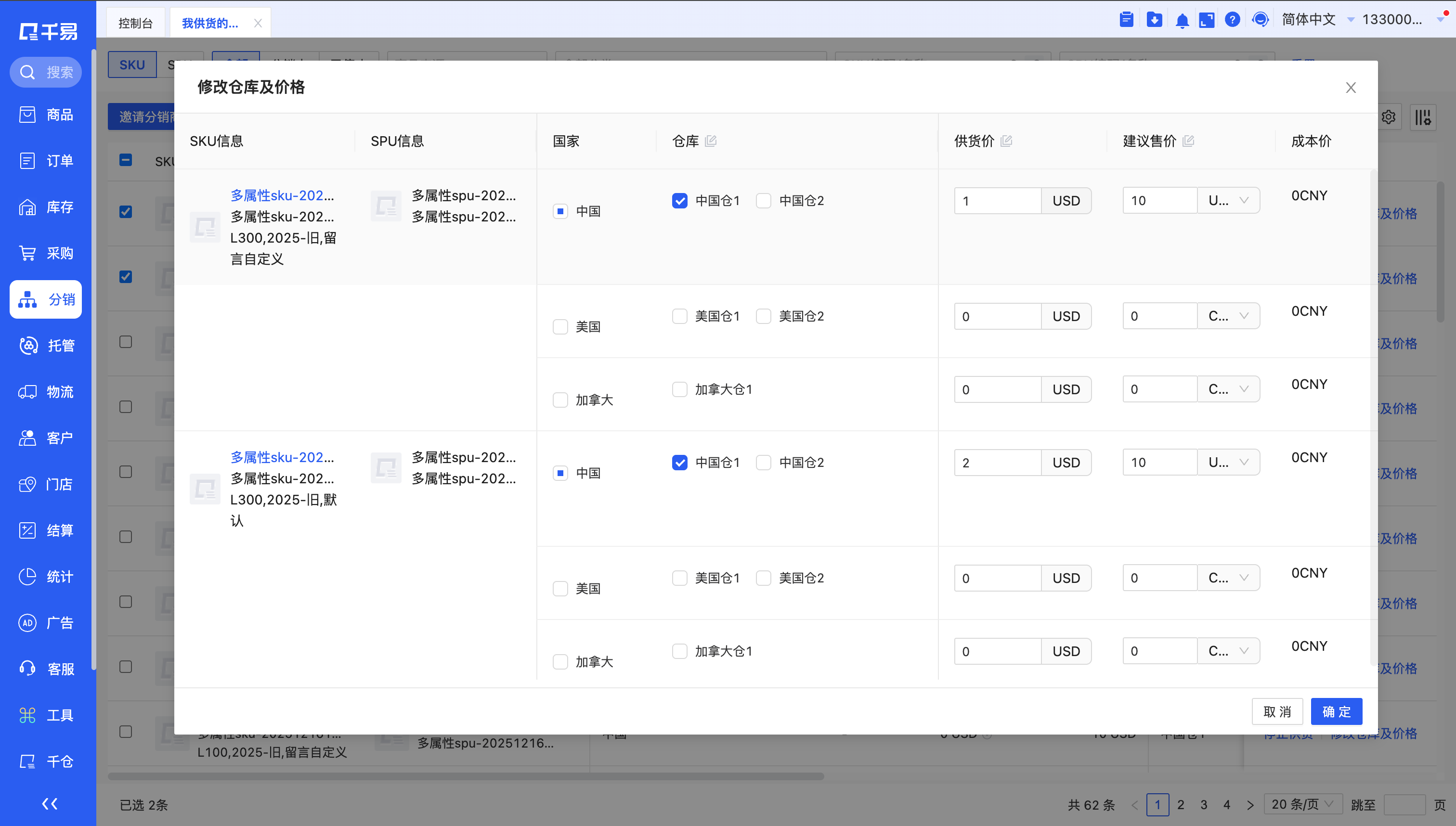Click the notification bell icon

1182,20
